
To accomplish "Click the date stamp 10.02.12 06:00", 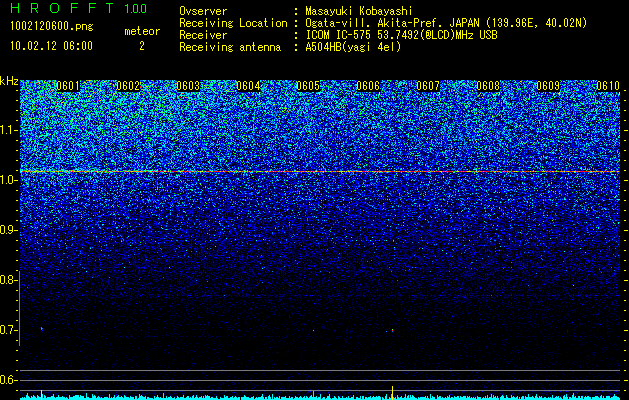I will [x=51, y=46].
